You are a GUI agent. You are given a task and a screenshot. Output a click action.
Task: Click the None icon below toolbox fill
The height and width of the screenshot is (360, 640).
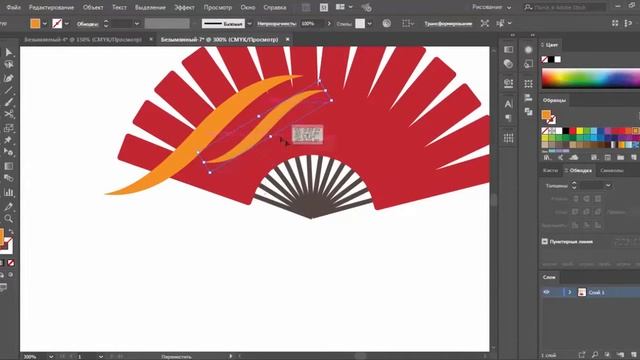[x=11, y=263]
